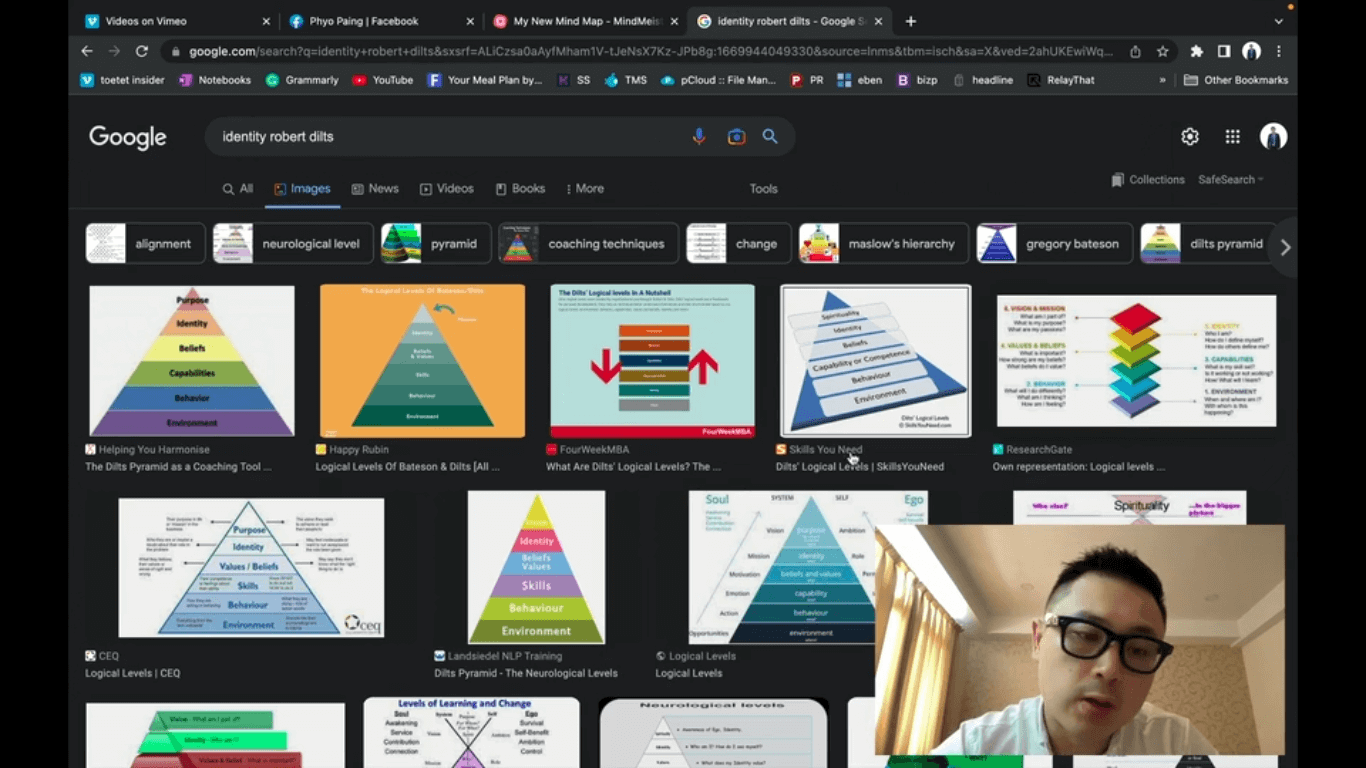The height and width of the screenshot is (768, 1366).
Task: Open the CEQ Logical Levels image
Action: (251, 567)
